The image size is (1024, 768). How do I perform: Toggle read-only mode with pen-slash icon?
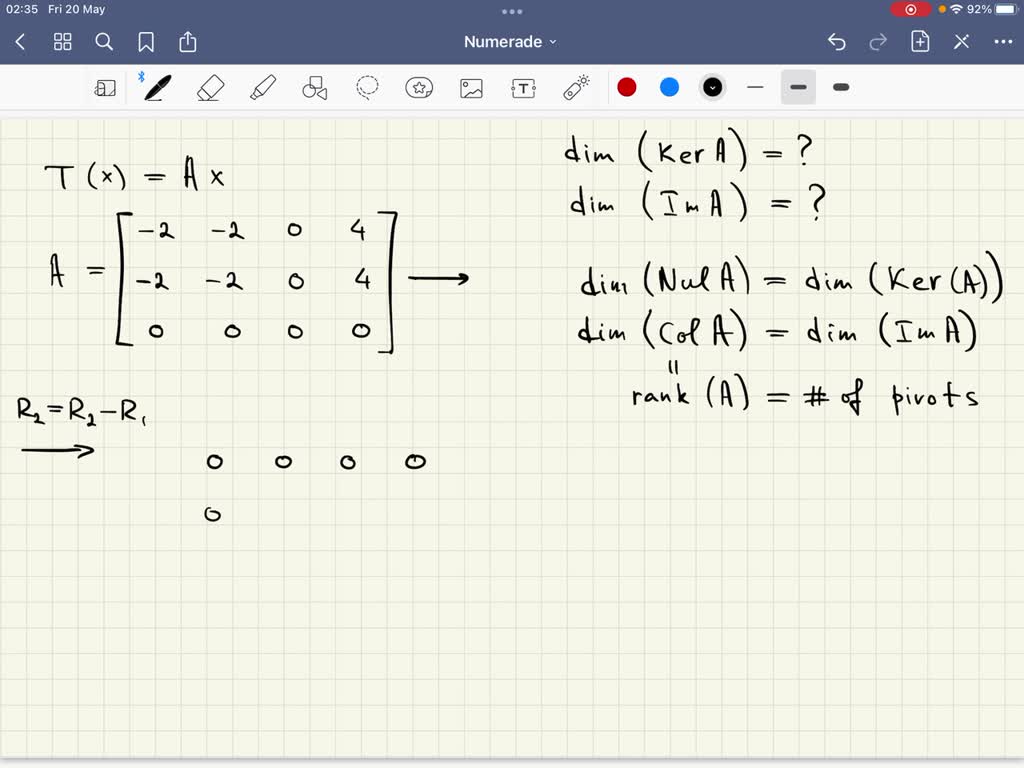(961, 42)
